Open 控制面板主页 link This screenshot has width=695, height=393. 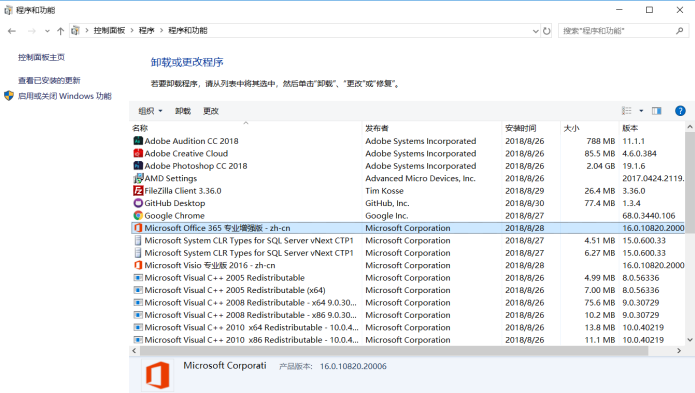(41, 57)
